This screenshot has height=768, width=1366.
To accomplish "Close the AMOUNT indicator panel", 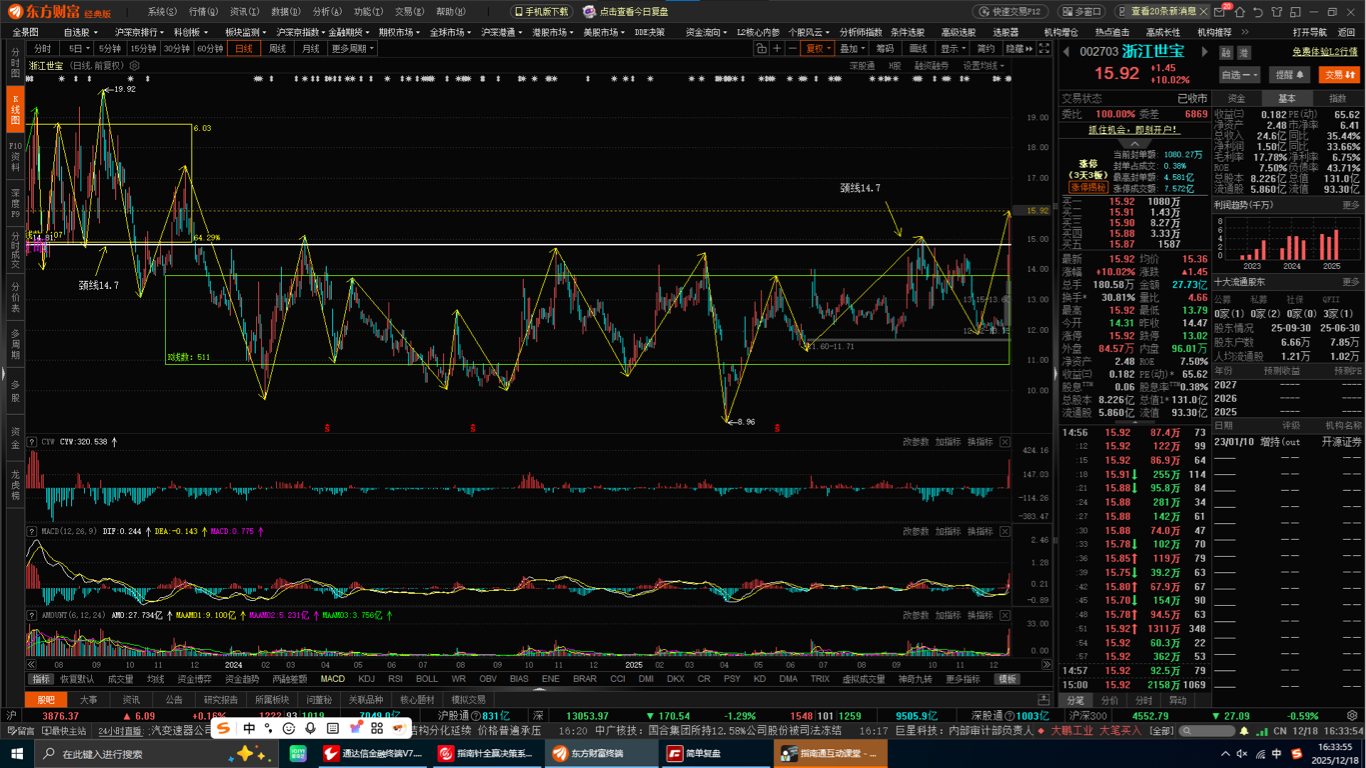I will (x=1005, y=614).
